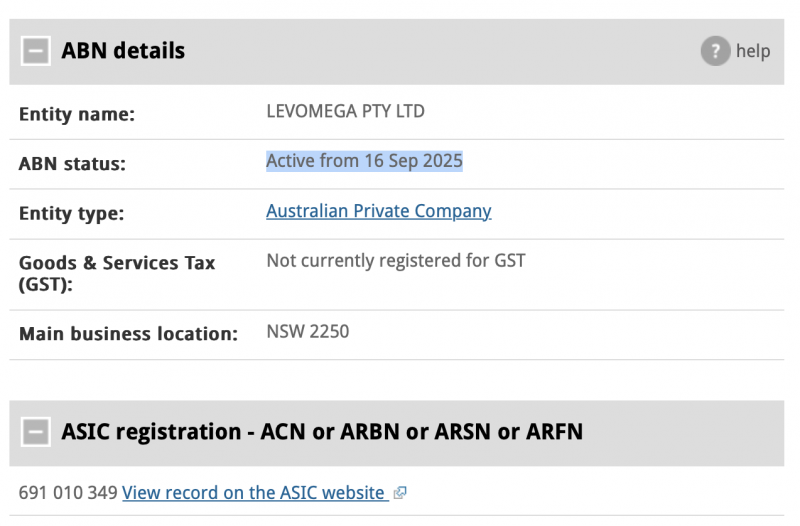Click the LEVOMEGA PTY LTD entity name

[x=345, y=111]
